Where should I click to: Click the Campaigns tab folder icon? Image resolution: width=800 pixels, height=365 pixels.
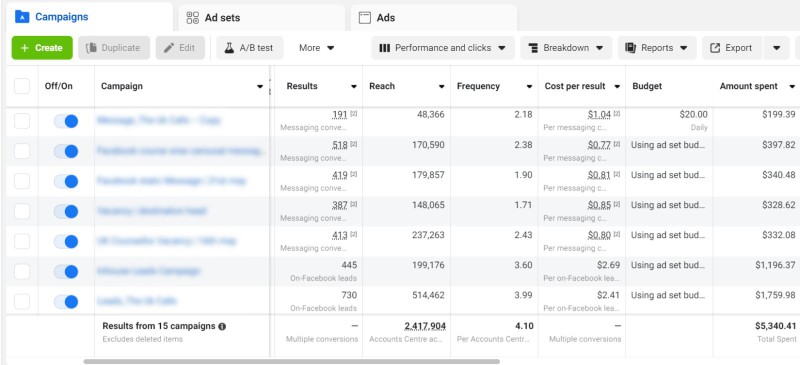point(22,17)
